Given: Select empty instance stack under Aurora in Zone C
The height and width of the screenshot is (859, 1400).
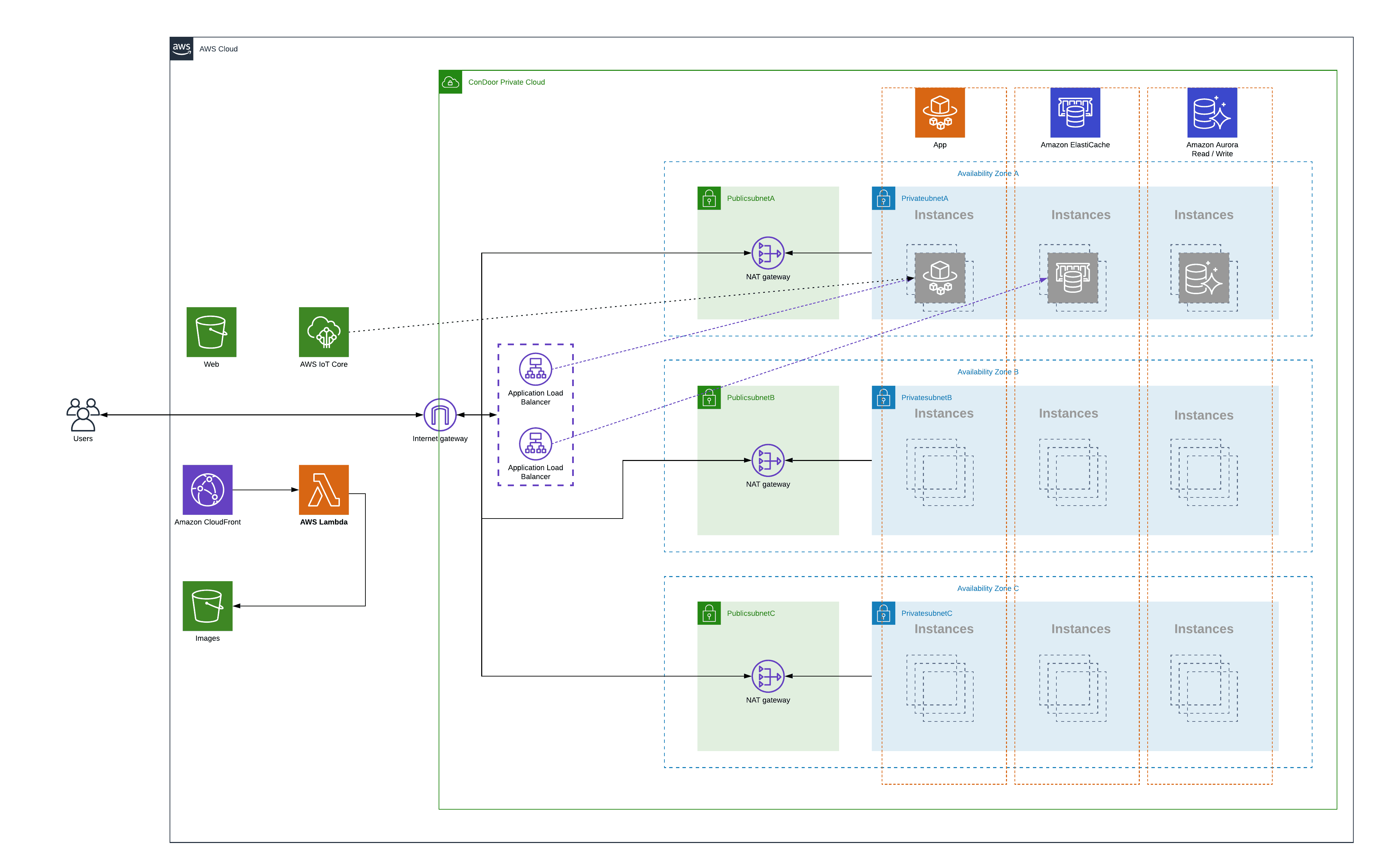Looking at the screenshot, I should [x=1204, y=688].
